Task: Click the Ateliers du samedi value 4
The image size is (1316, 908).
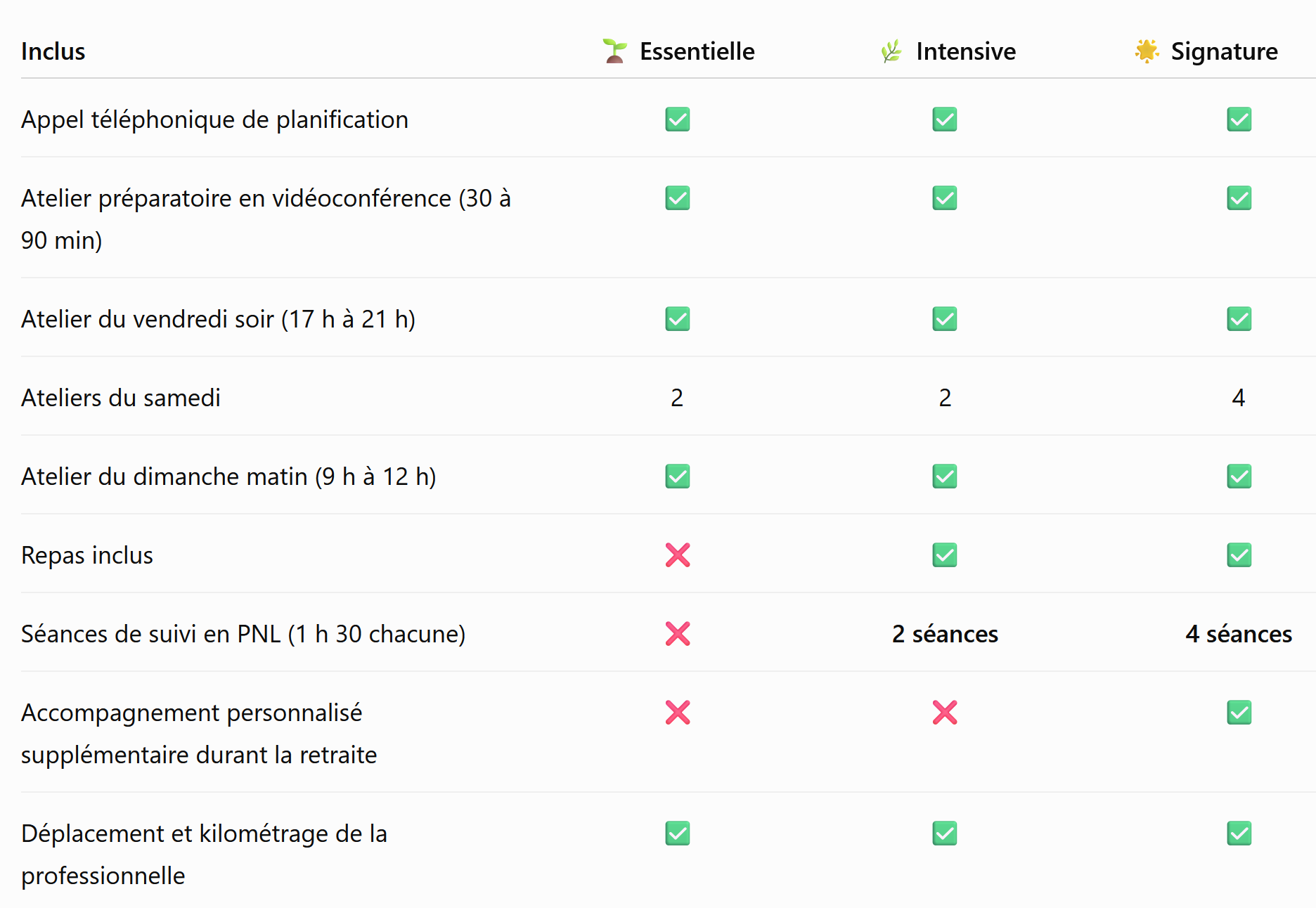Action: point(1239,398)
